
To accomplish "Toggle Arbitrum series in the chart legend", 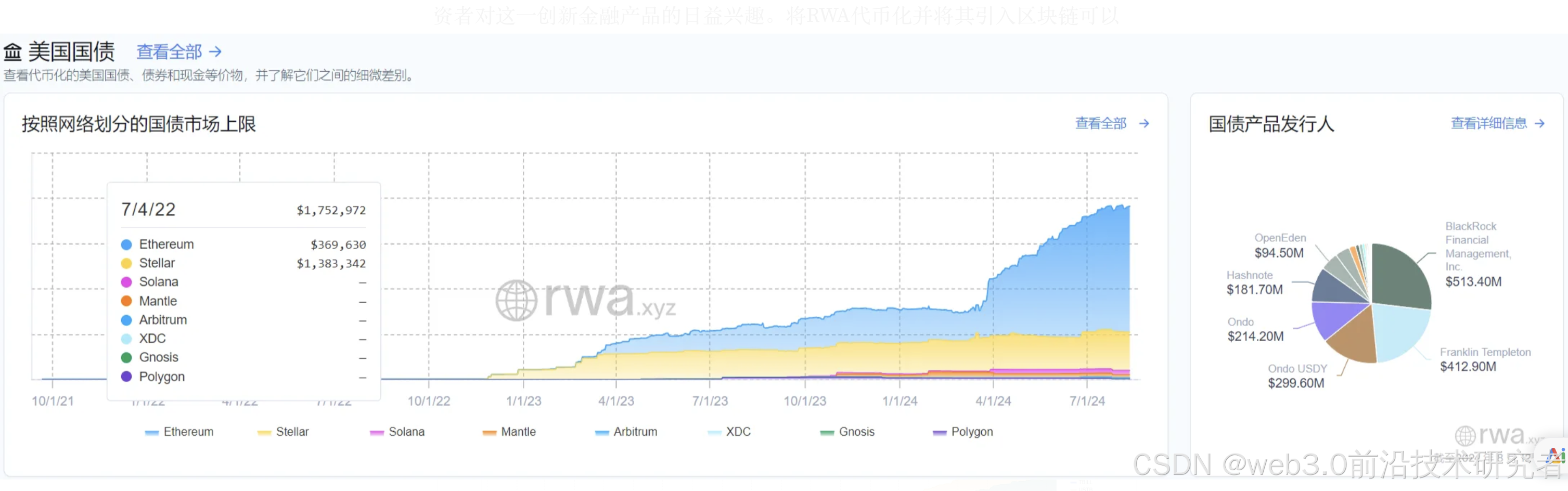I will [626, 432].
